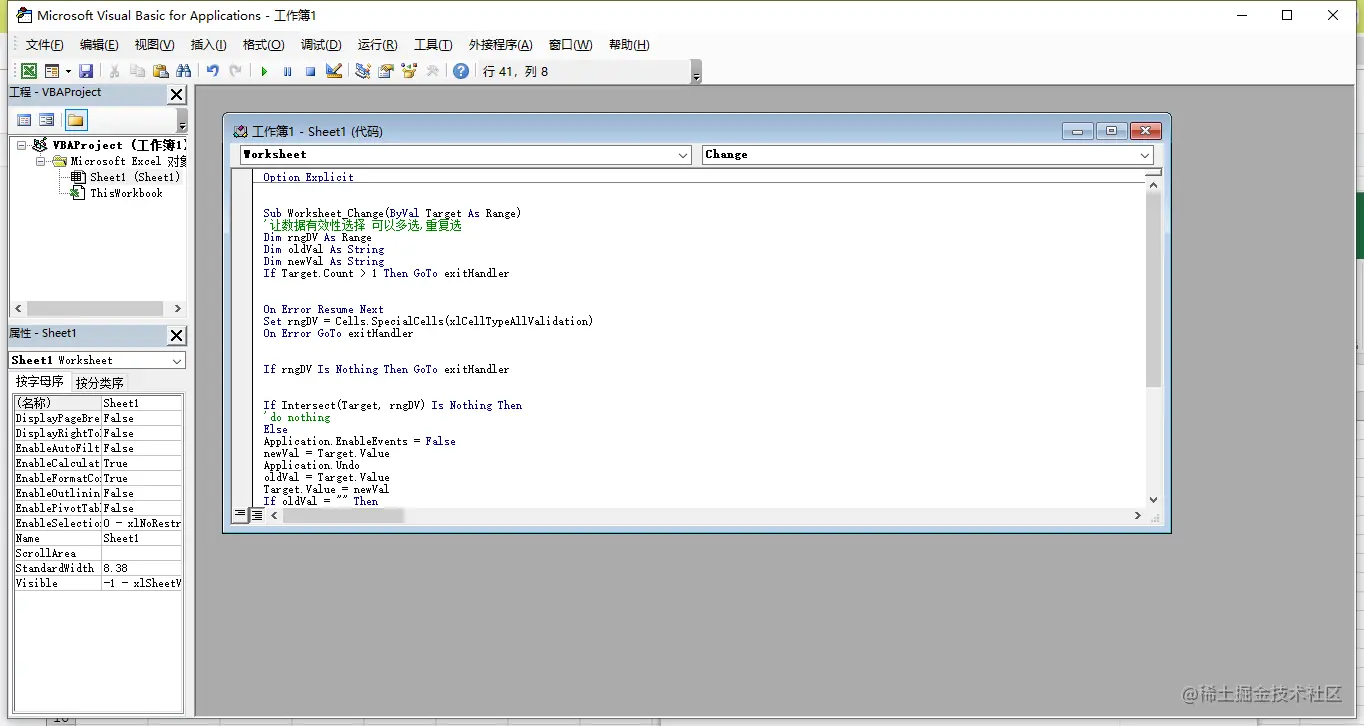Click the Undo arrow icon
Viewport: 1364px width, 726px height.
click(x=212, y=71)
